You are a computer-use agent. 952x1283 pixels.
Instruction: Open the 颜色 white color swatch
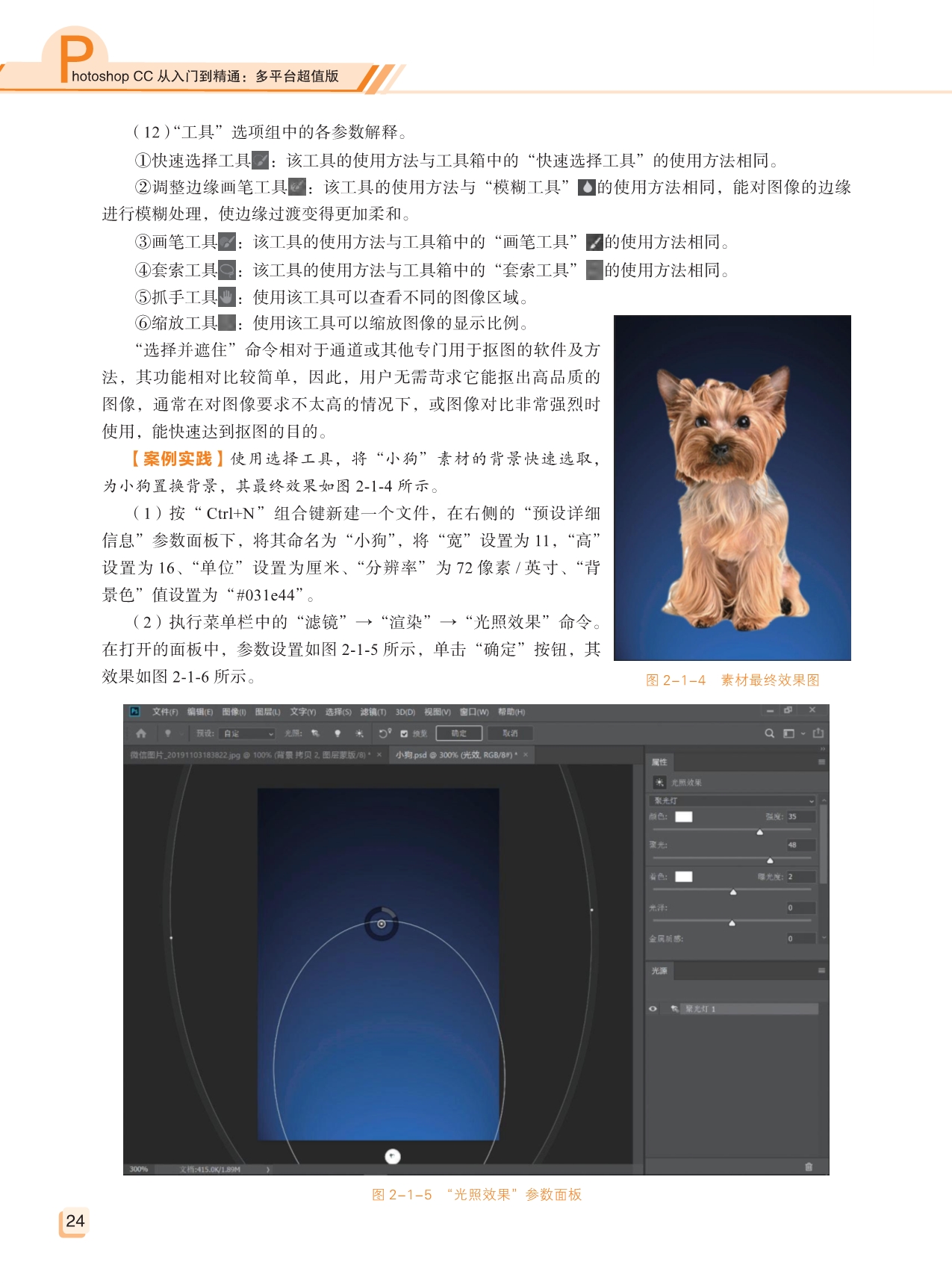683,816
